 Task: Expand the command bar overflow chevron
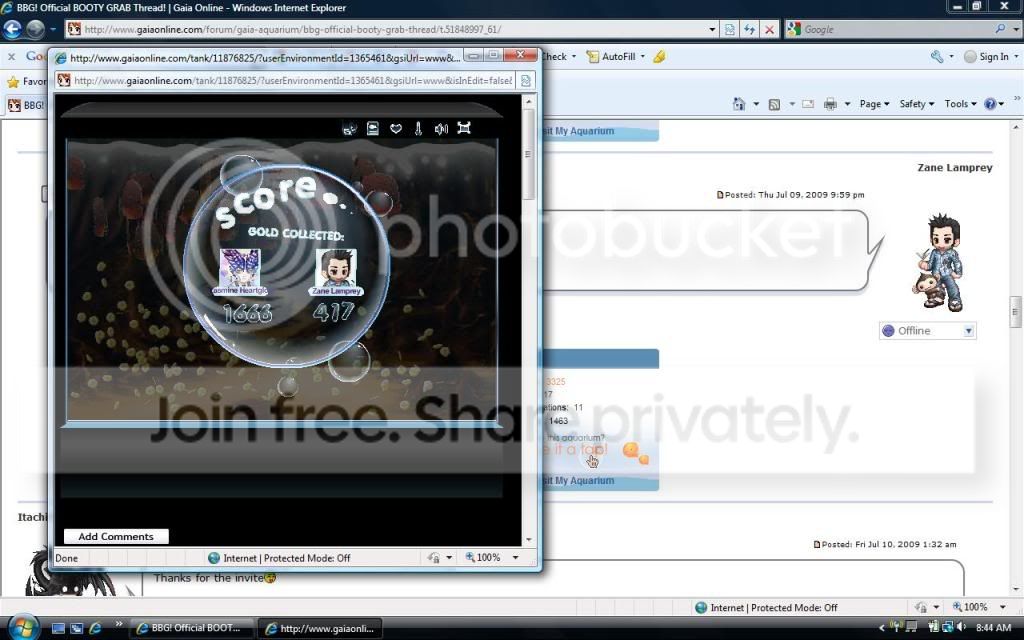coord(1016,100)
